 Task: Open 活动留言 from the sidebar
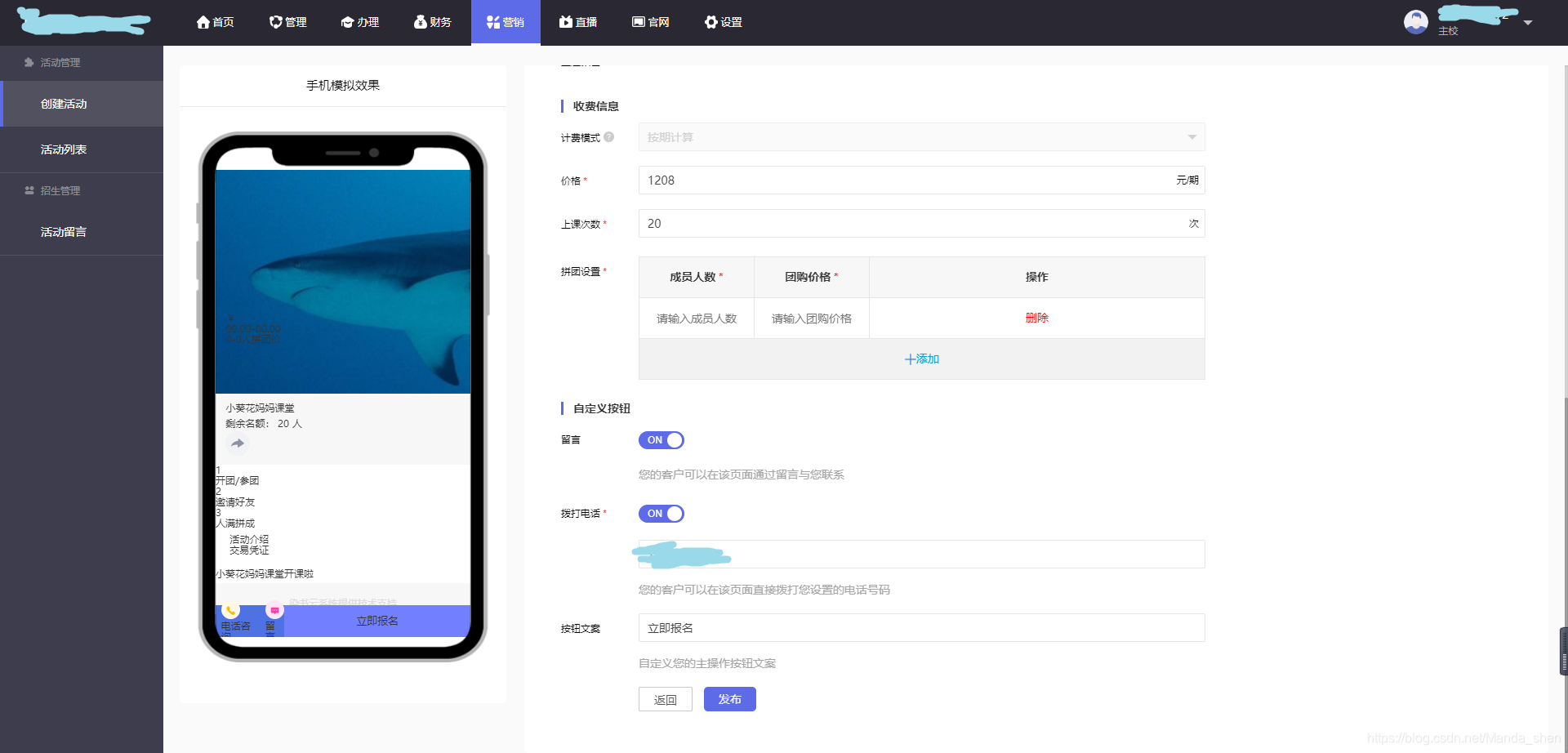coord(62,231)
